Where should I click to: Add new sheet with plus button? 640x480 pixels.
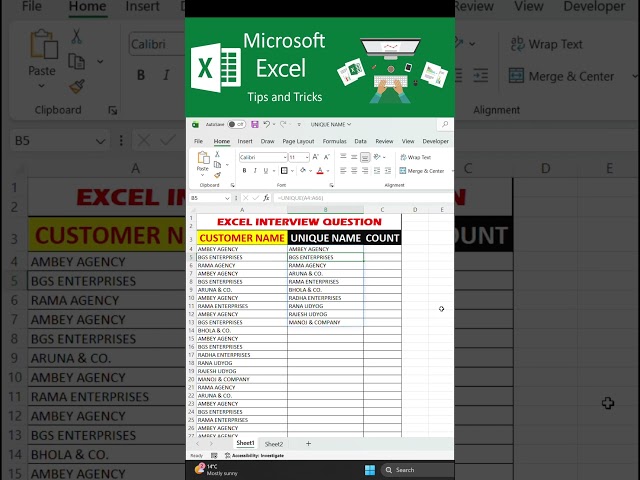pyautogui.click(x=309, y=444)
